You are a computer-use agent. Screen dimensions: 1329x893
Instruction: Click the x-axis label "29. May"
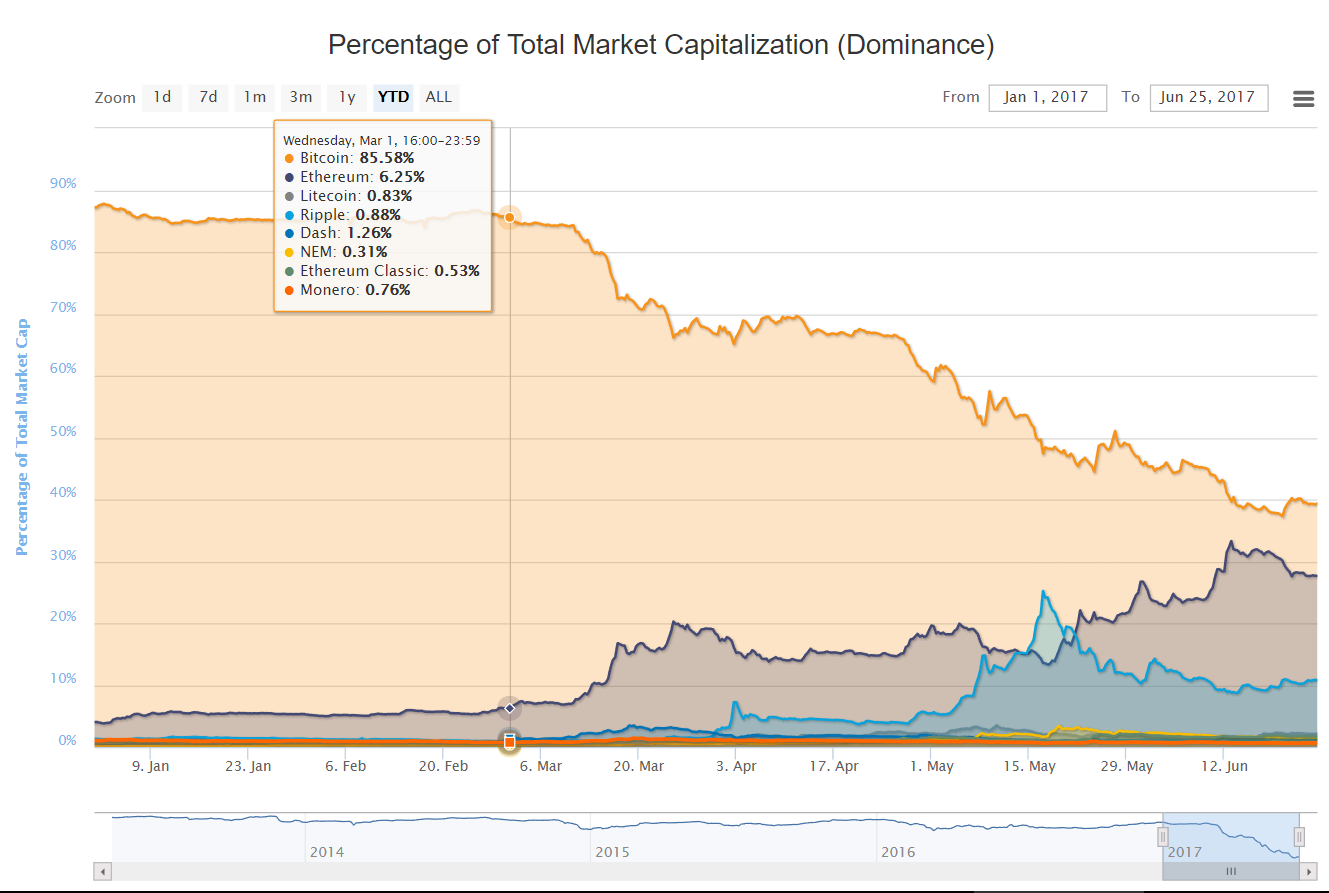(1127, 767)
